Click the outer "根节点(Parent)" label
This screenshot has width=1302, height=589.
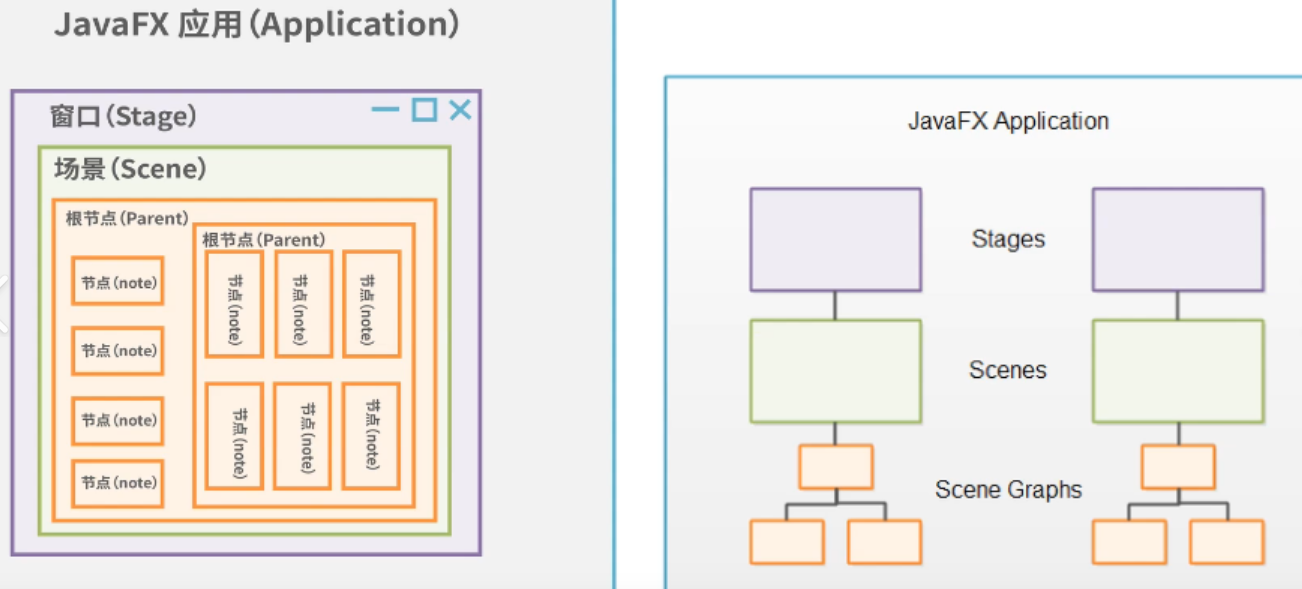coord(127,218)
